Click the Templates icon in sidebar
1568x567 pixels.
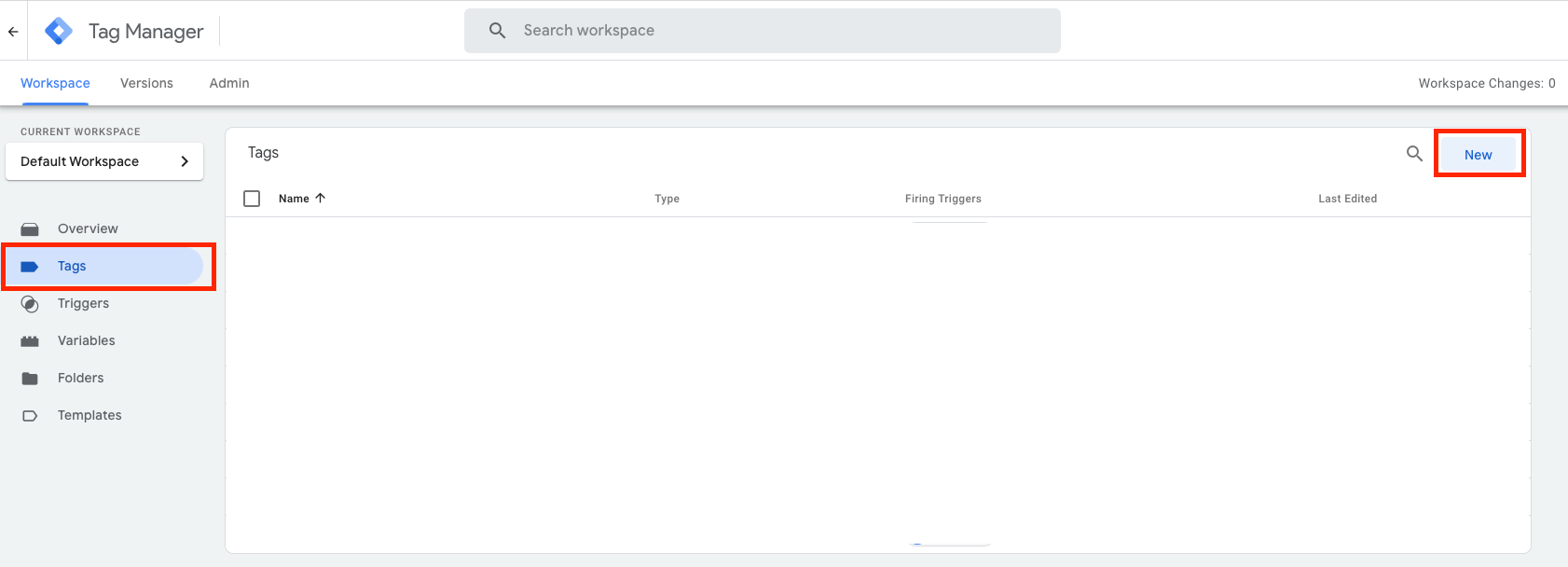[30, 415]
